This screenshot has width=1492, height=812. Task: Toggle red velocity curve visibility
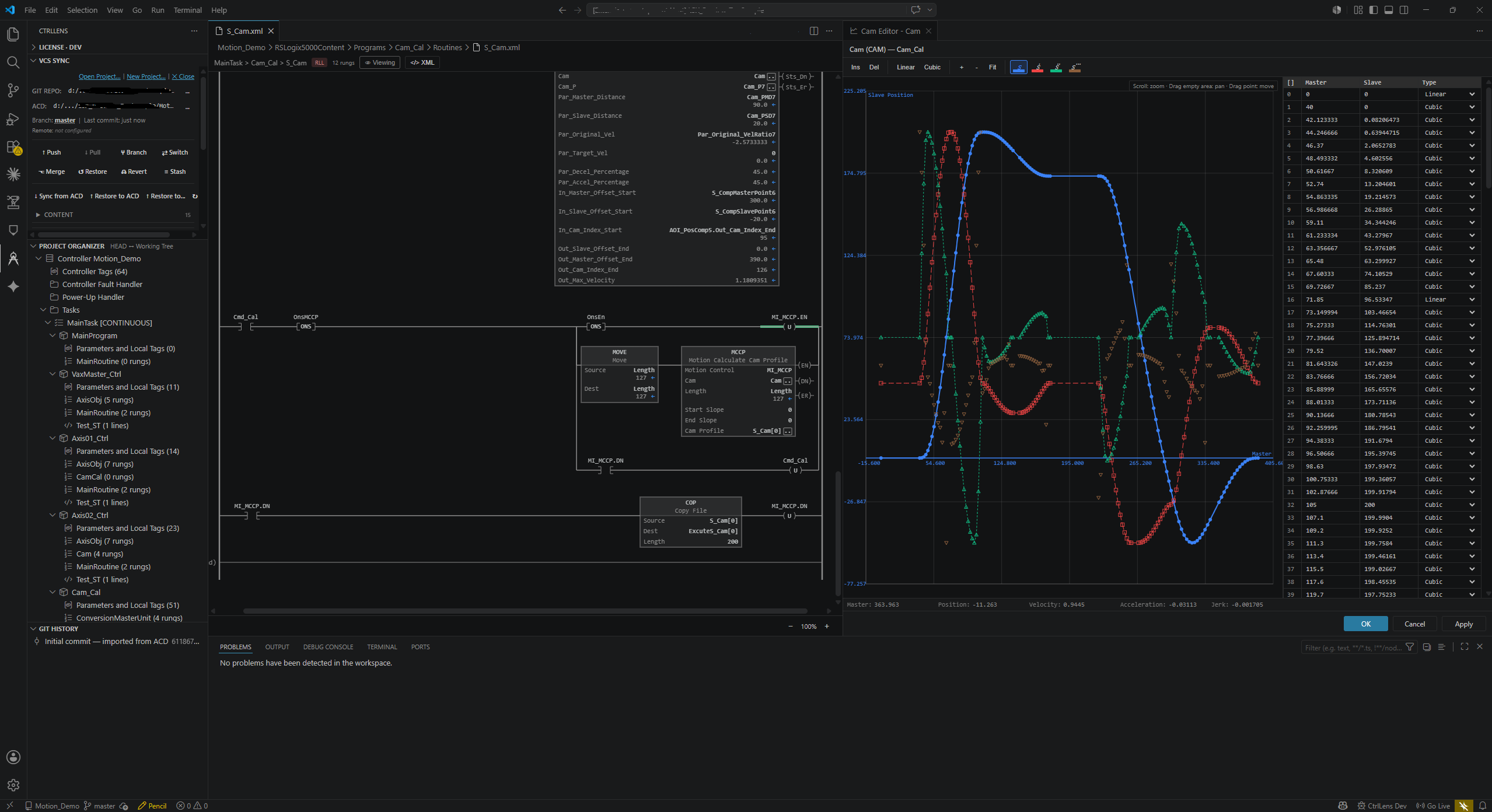click(1037, 68)
